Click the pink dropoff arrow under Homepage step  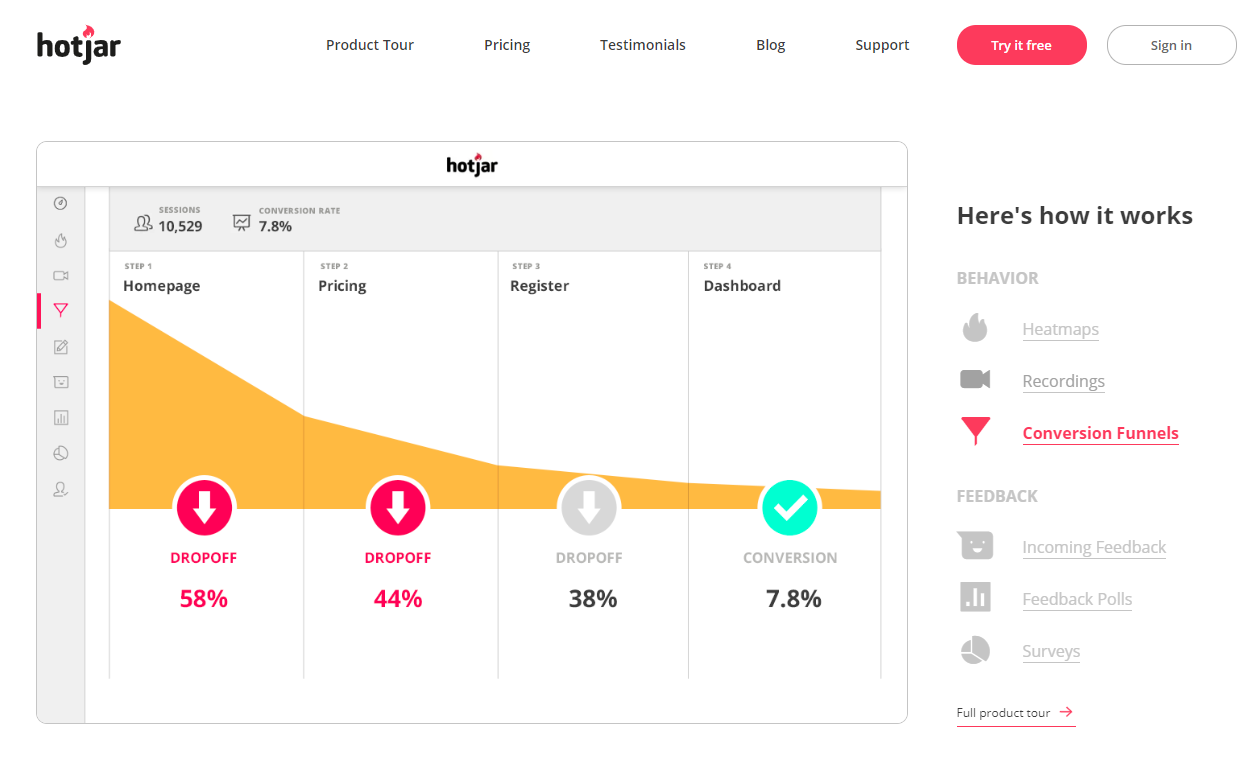[x=204, y=508]
